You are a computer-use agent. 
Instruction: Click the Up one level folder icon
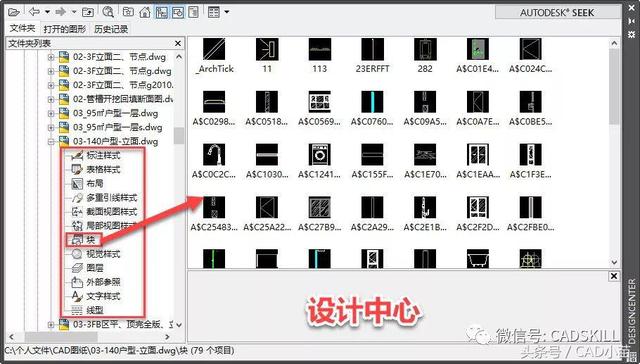click(88, 12)
